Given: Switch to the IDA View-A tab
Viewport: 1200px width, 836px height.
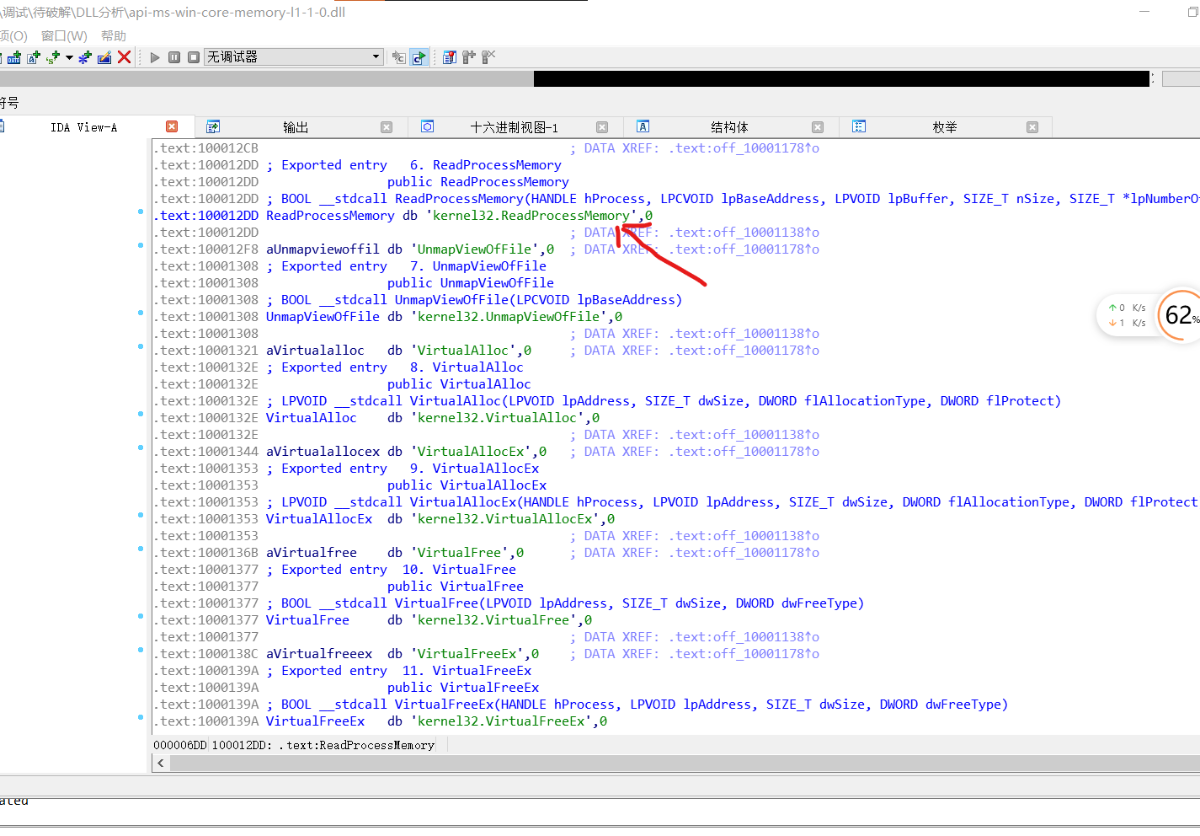Looking at the screenshot, I should click(x=84, y=127).
